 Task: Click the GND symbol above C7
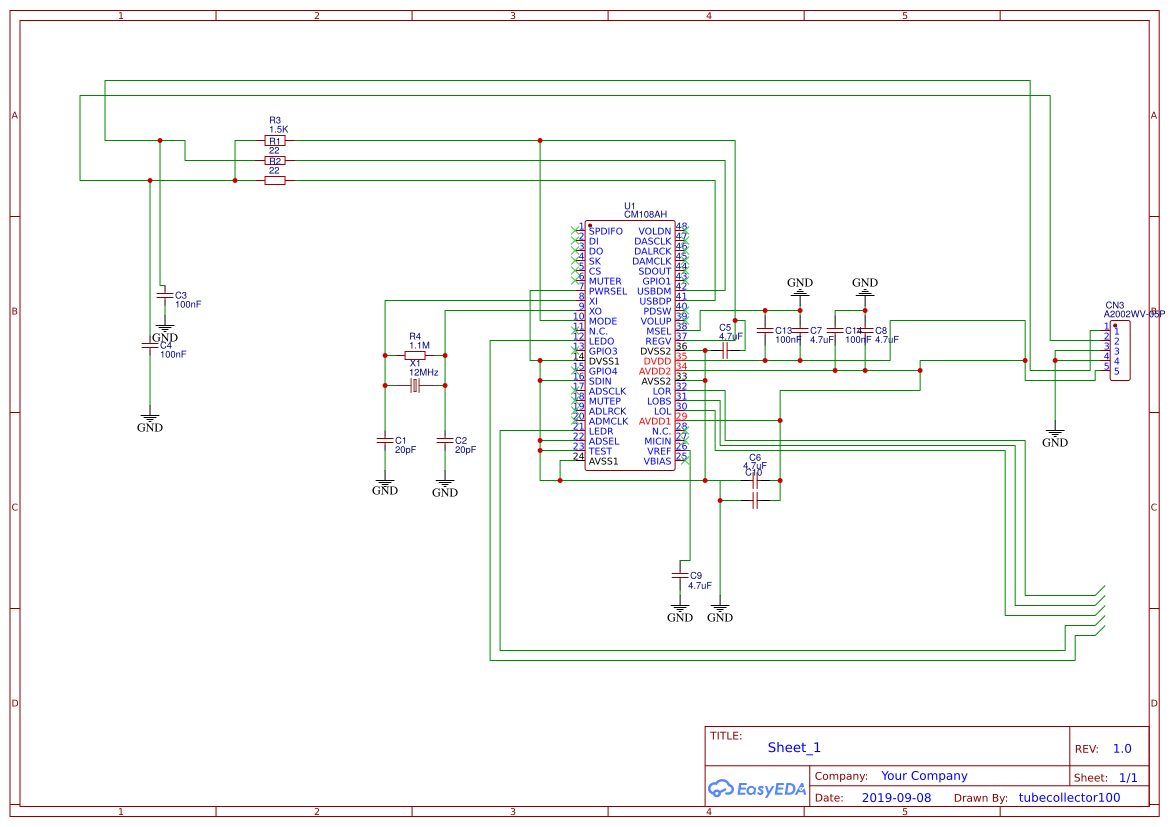[x=800, y=287]
